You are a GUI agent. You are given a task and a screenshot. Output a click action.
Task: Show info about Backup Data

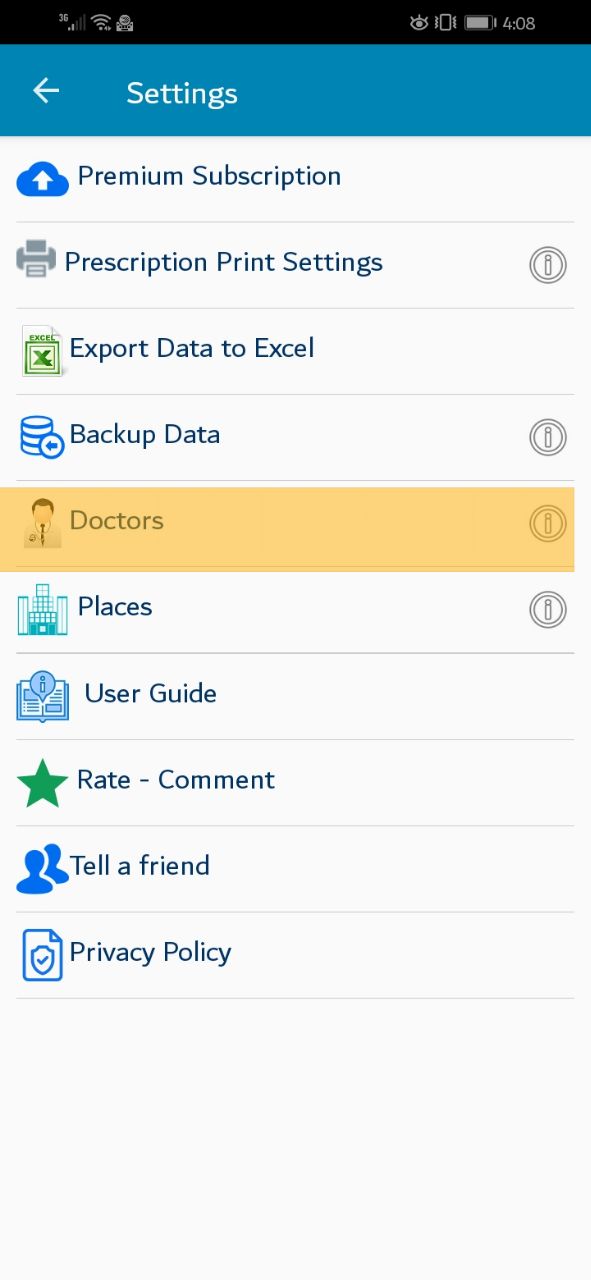(x=547, y=437)
